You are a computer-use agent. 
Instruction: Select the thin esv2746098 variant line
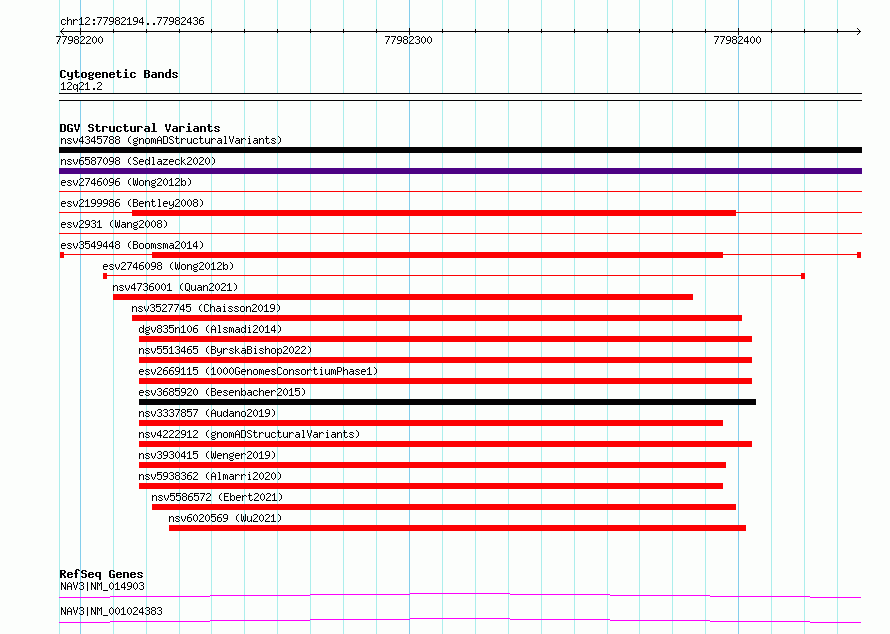coord(454,276)
